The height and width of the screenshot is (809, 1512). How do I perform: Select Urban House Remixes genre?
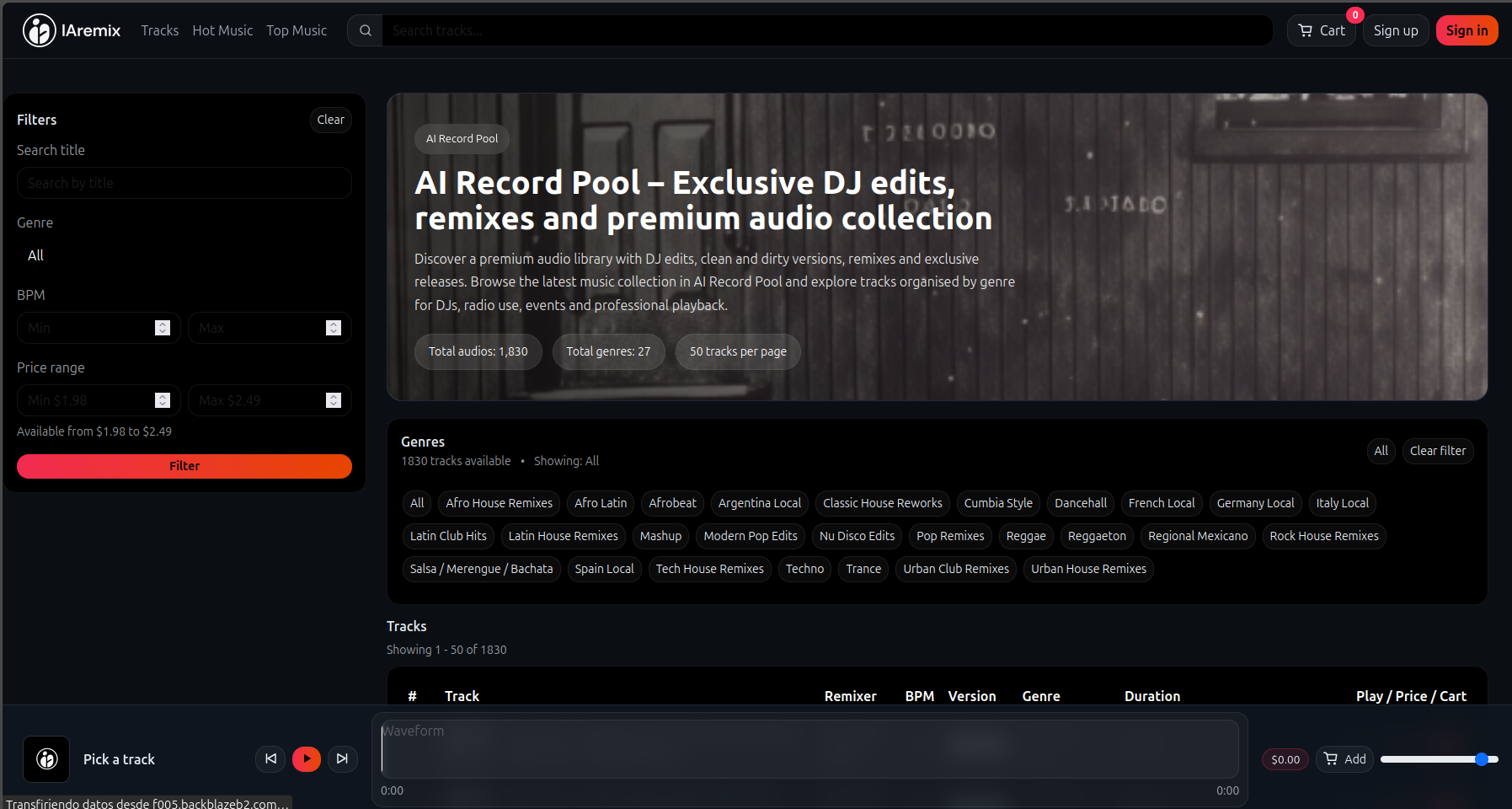(x=1088, y=569)
